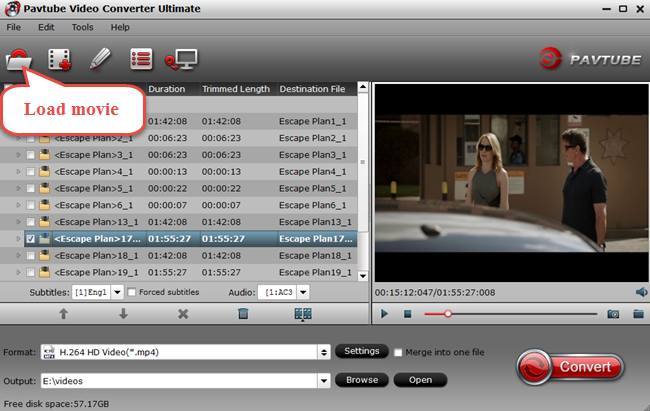The height and width of the screenshot is (411, 650).
Task: Open snapshot folder icon under preview
Action: 638,314
